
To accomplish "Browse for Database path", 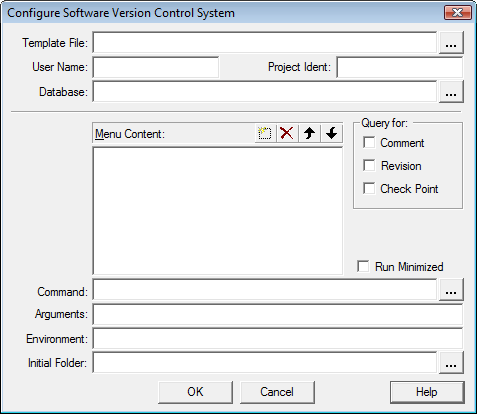I will [x=451, y=92].
